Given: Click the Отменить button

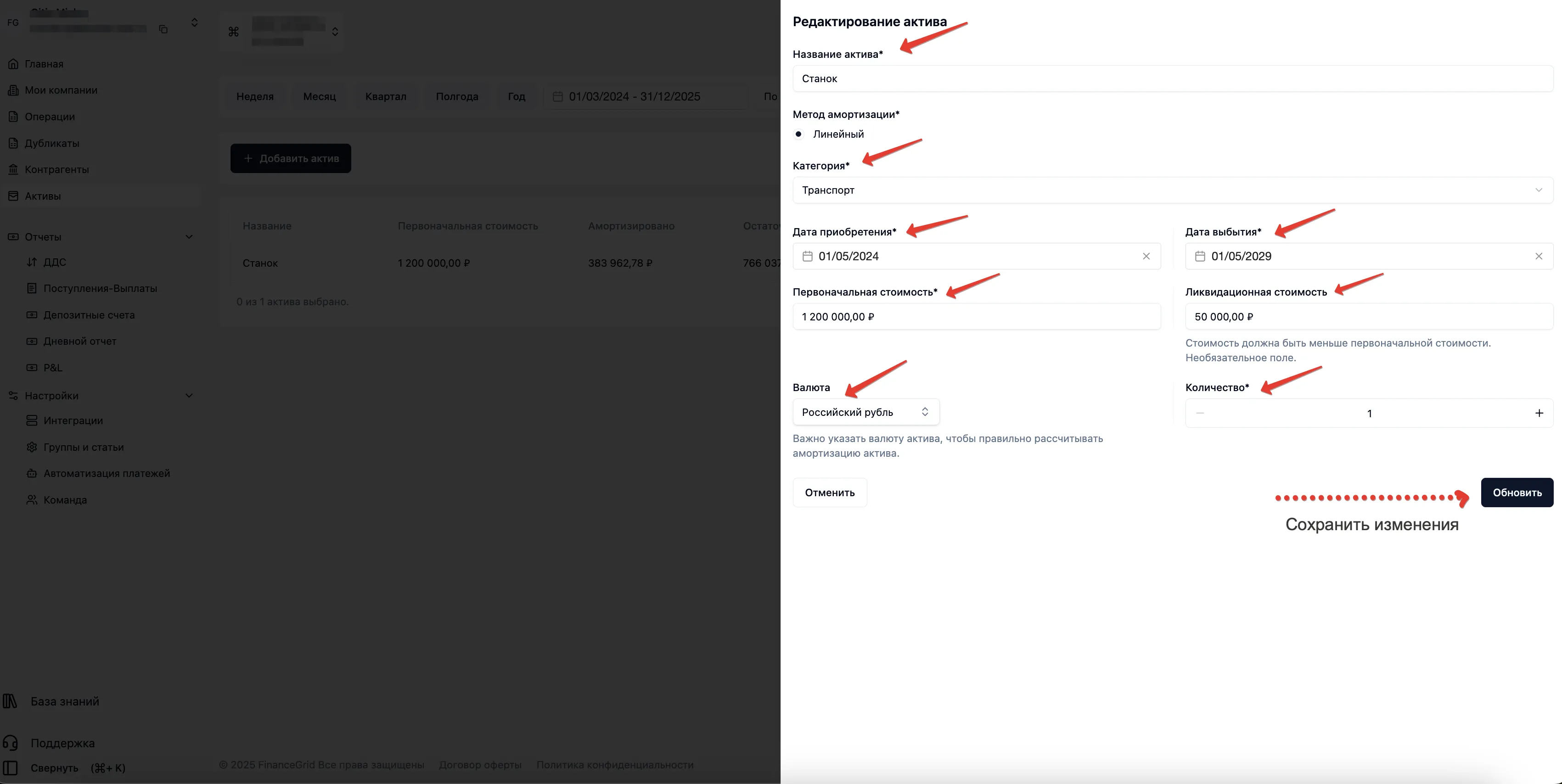Looking at the screenshot, I should [x=830, y=493].
